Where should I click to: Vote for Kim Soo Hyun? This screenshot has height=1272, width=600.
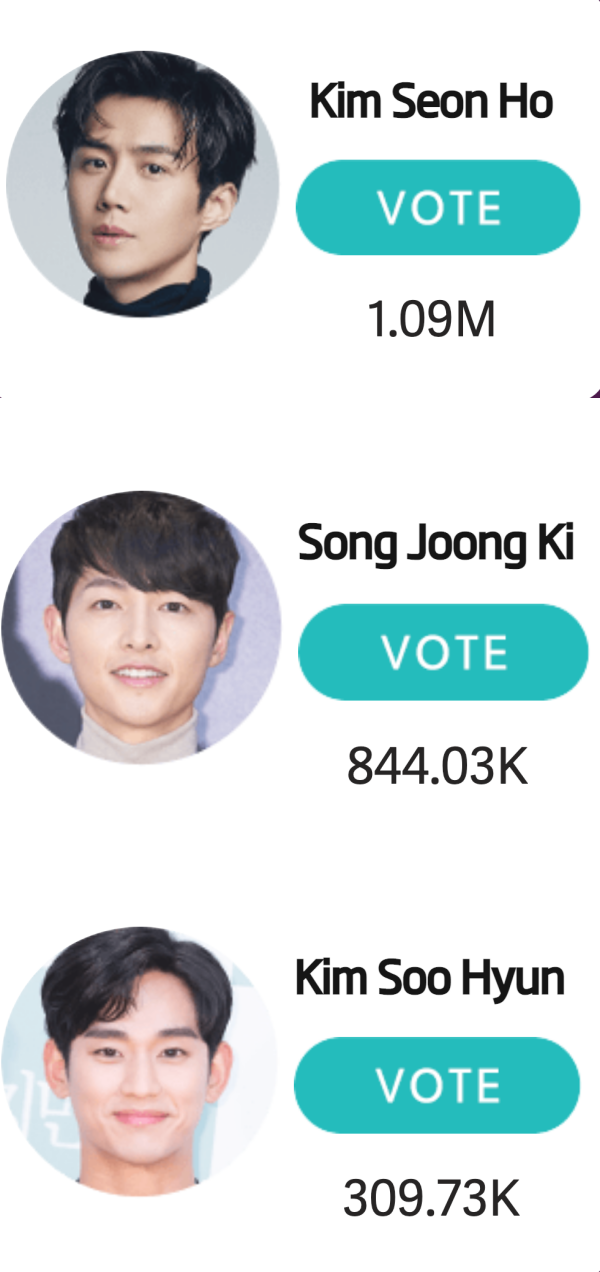tap(437, 1085)
